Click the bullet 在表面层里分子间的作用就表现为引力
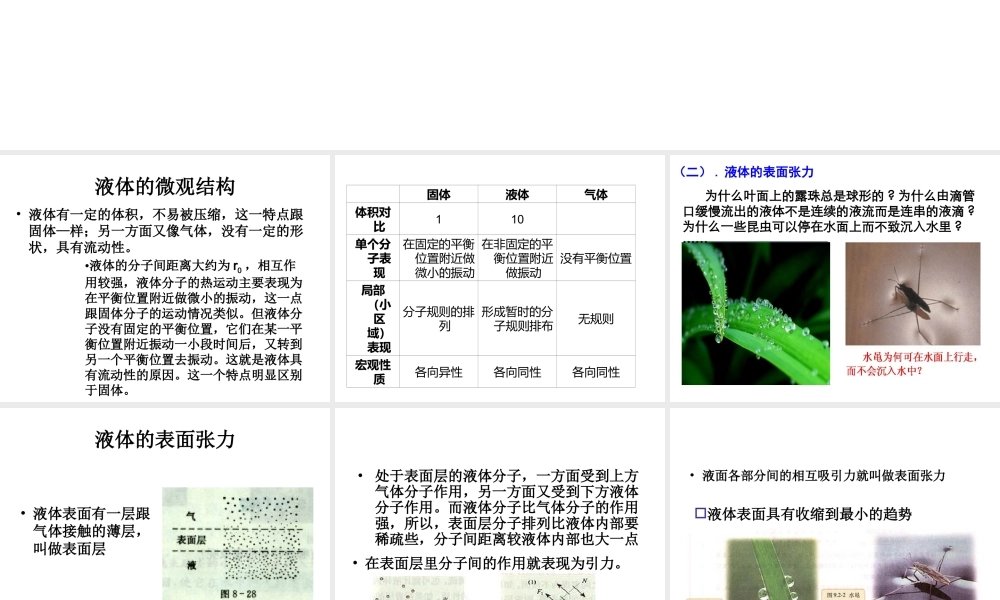Viewport: 1000px width, 600px height. [488, 563]
